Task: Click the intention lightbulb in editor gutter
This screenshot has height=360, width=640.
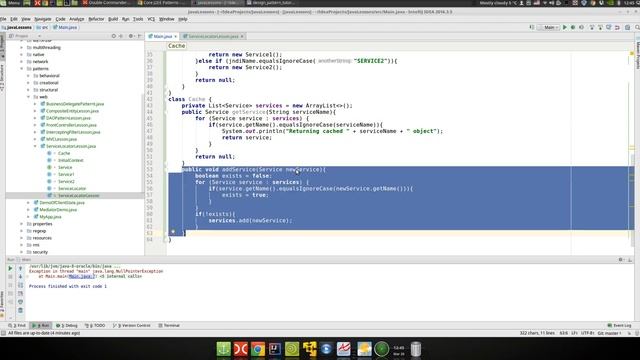Action: click(173, 232)
